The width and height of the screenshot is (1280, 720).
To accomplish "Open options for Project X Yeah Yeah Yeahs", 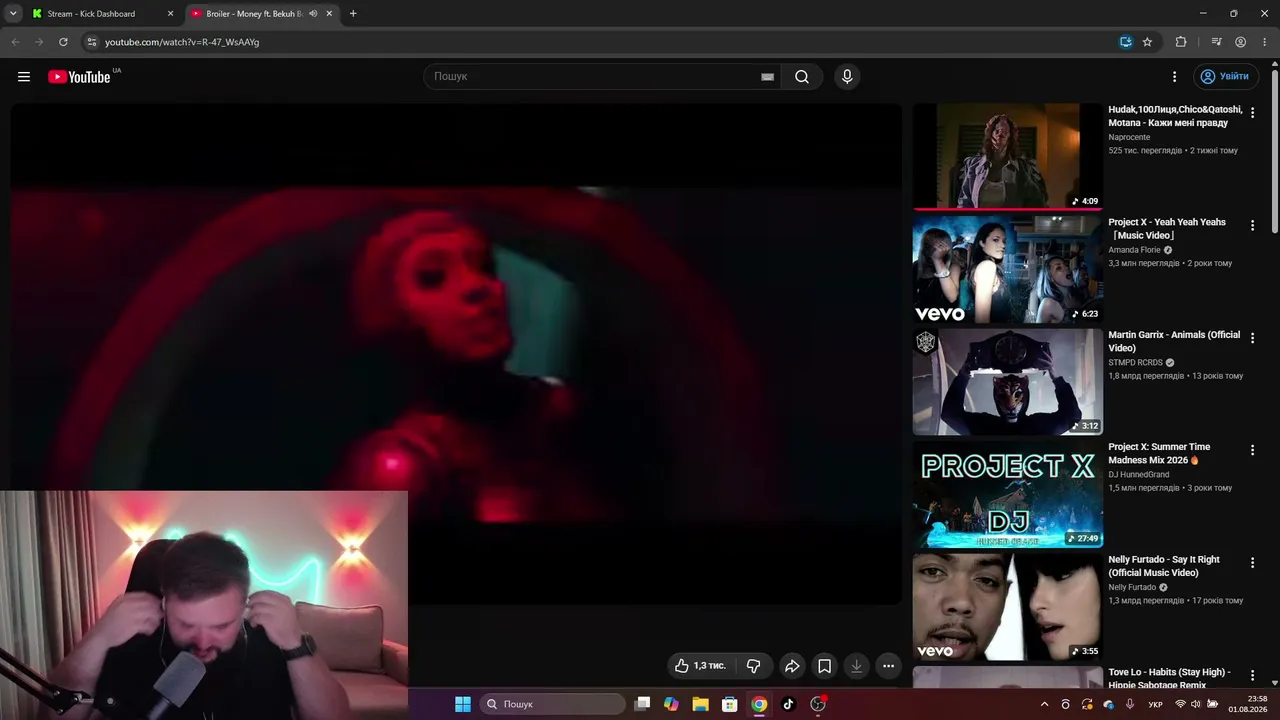I will pos(1252,226).
